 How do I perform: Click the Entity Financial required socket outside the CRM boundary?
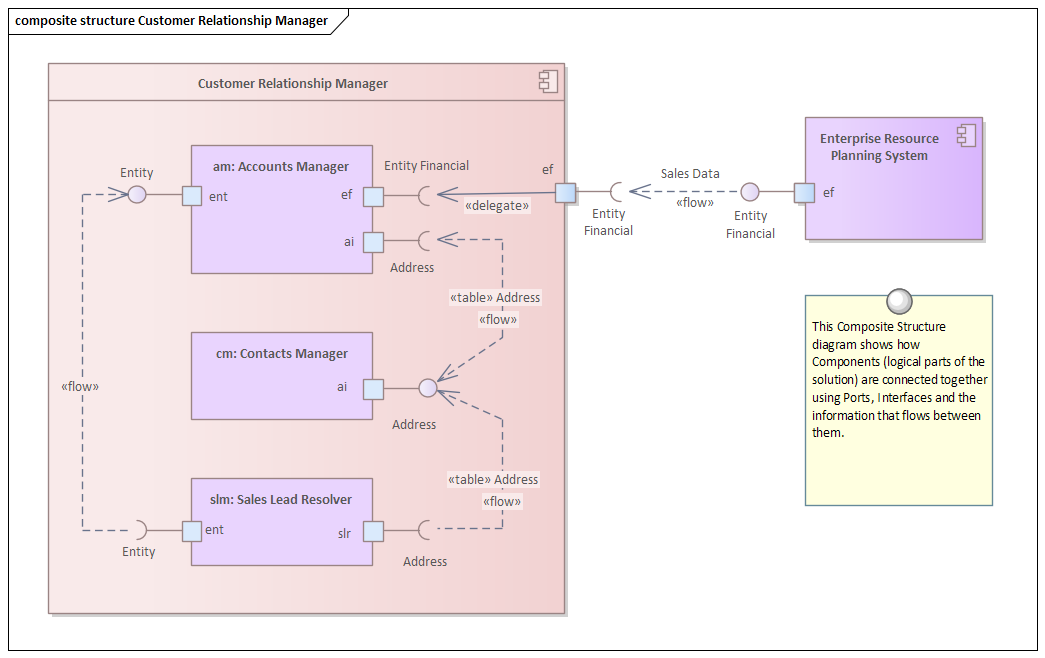pyautogui.click(x=616, y=192)
